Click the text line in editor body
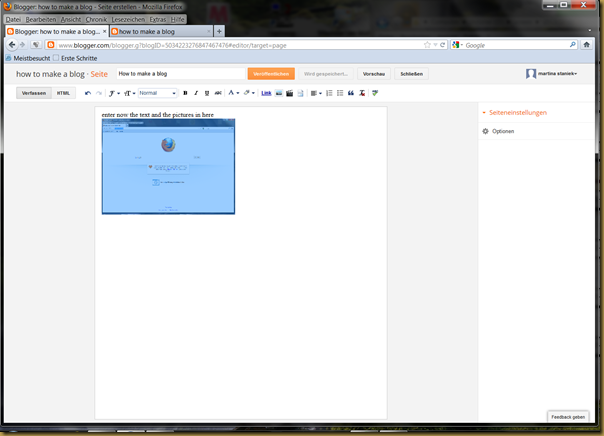 tap(158, 115)
